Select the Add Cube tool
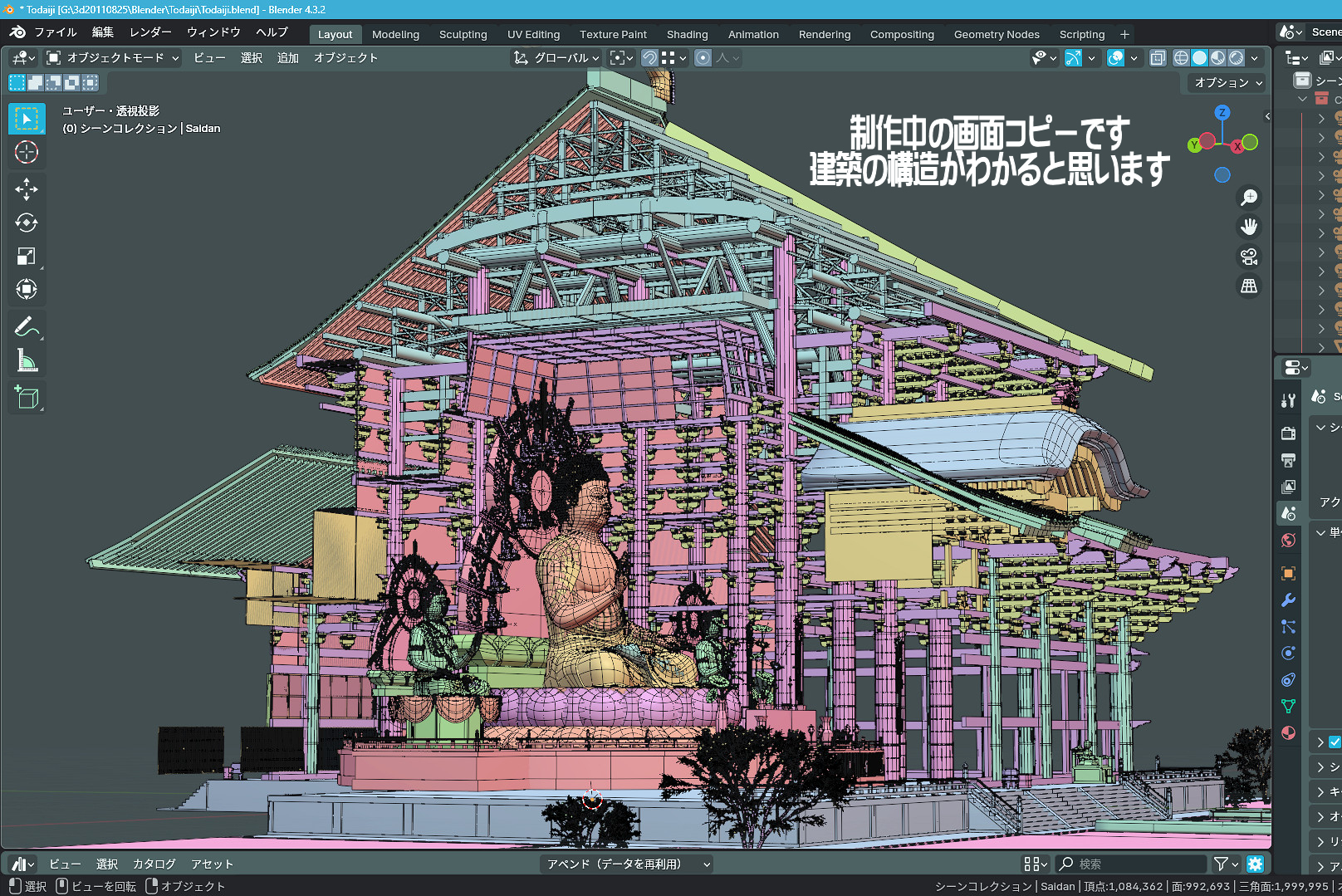 [27, 398]
